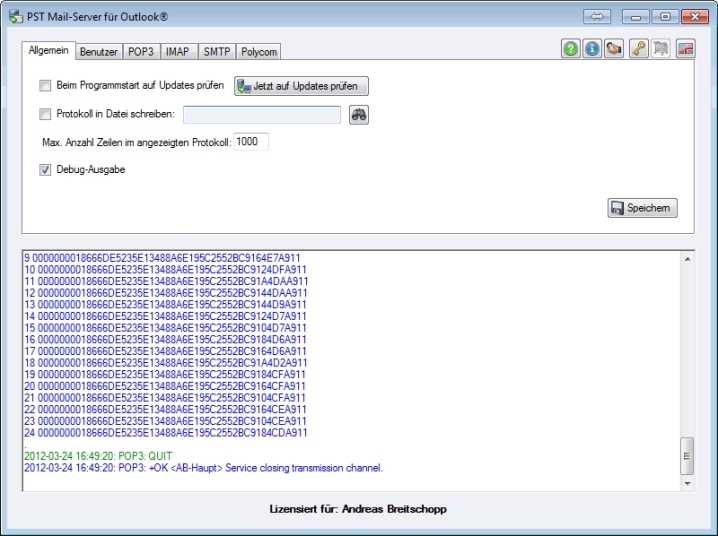
Task: Select the IMAP tab
Action: (x=177, y=50)
